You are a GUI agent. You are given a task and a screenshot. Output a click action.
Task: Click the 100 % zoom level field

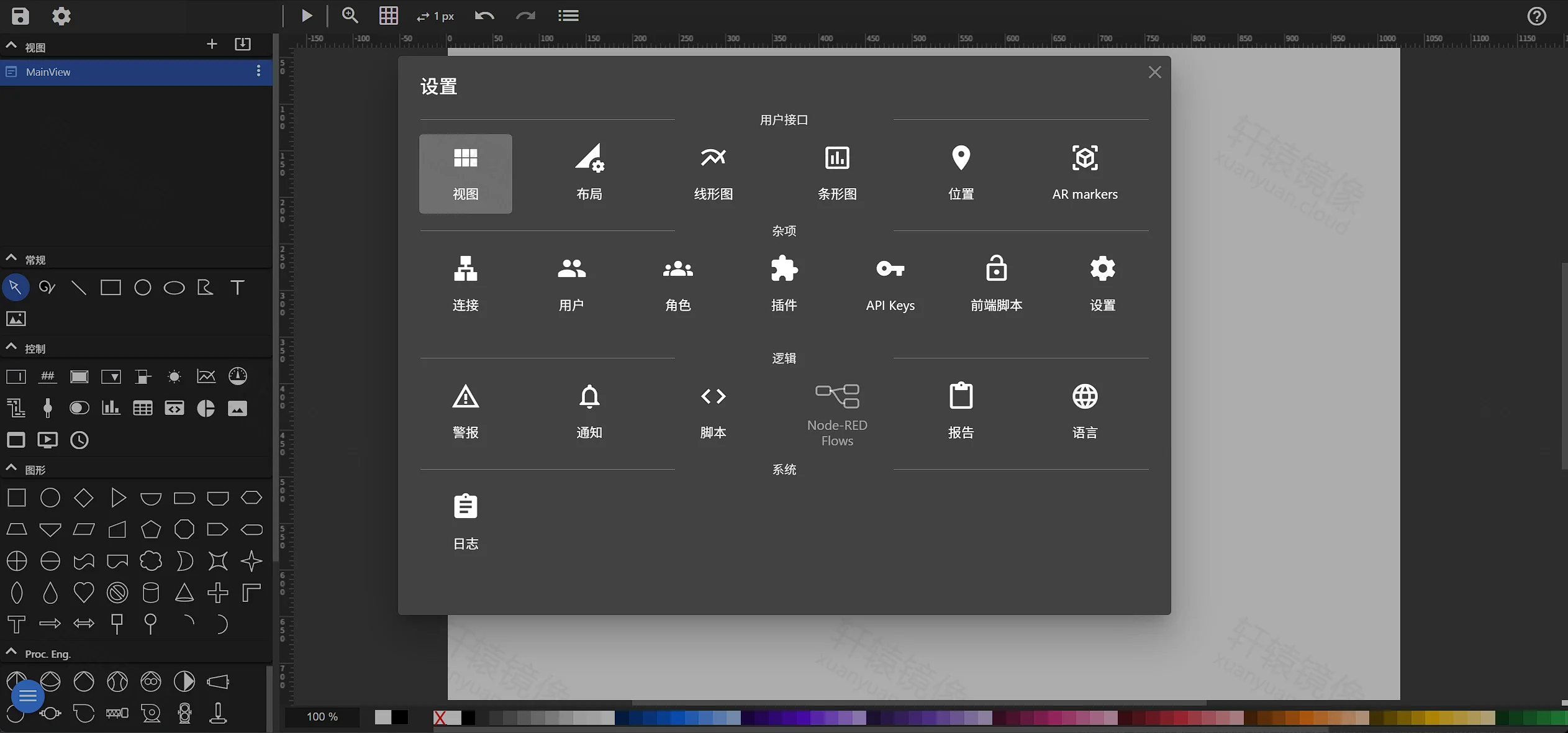[x=322, y=717]
